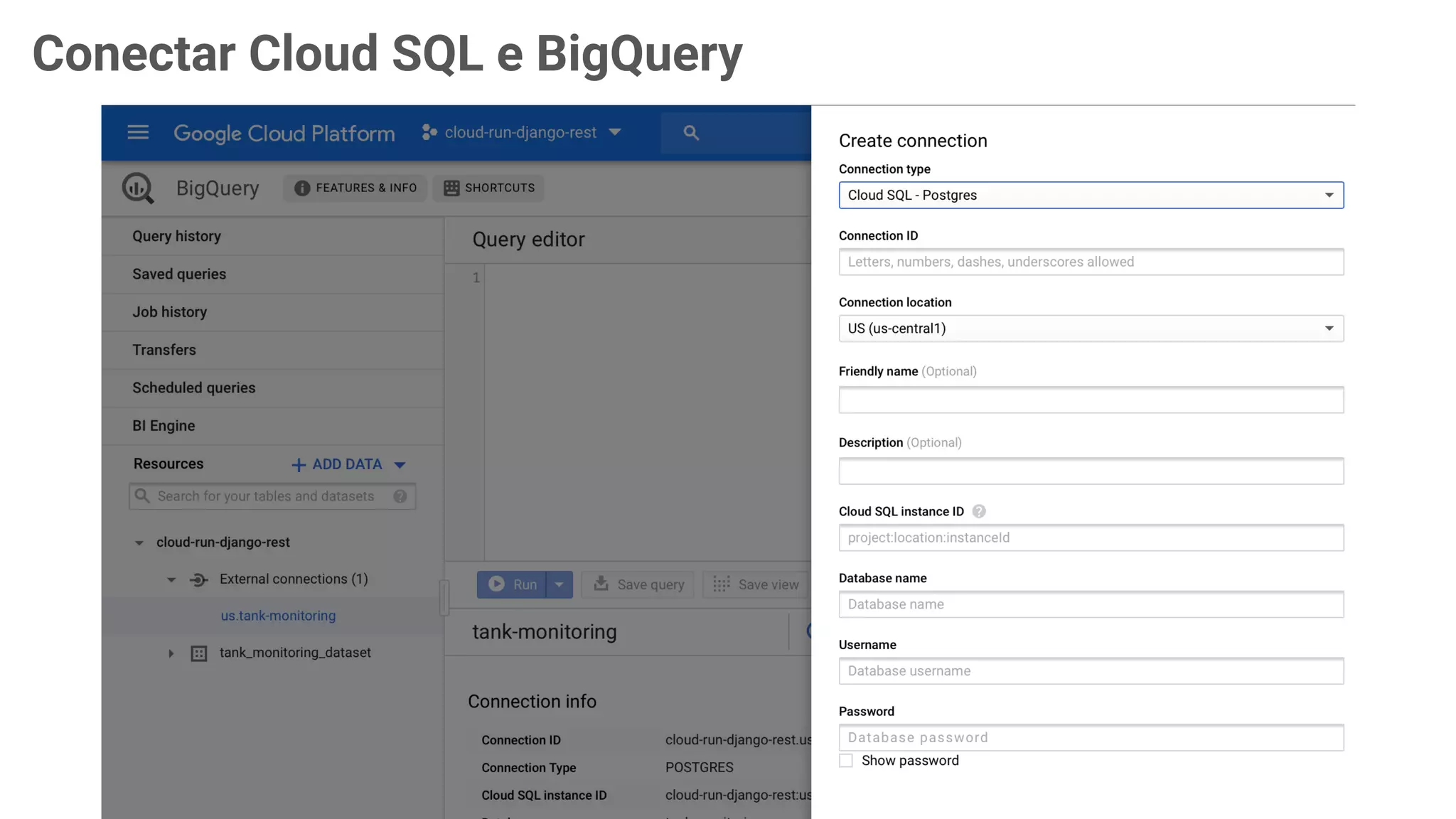
Task: Collapse the External connections node
Action: [x=171, y=580]
